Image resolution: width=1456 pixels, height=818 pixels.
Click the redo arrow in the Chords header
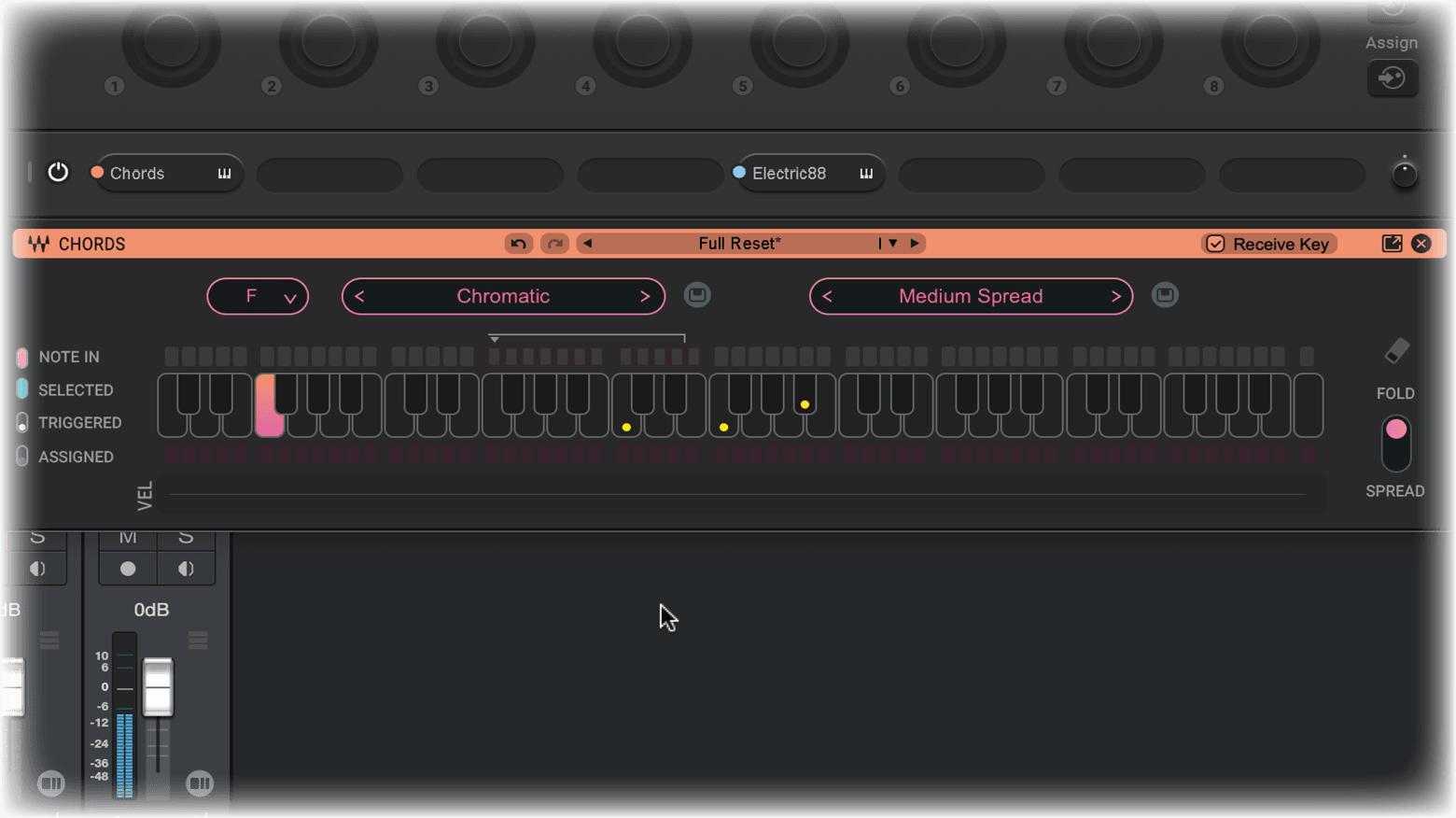pos(554,244)
